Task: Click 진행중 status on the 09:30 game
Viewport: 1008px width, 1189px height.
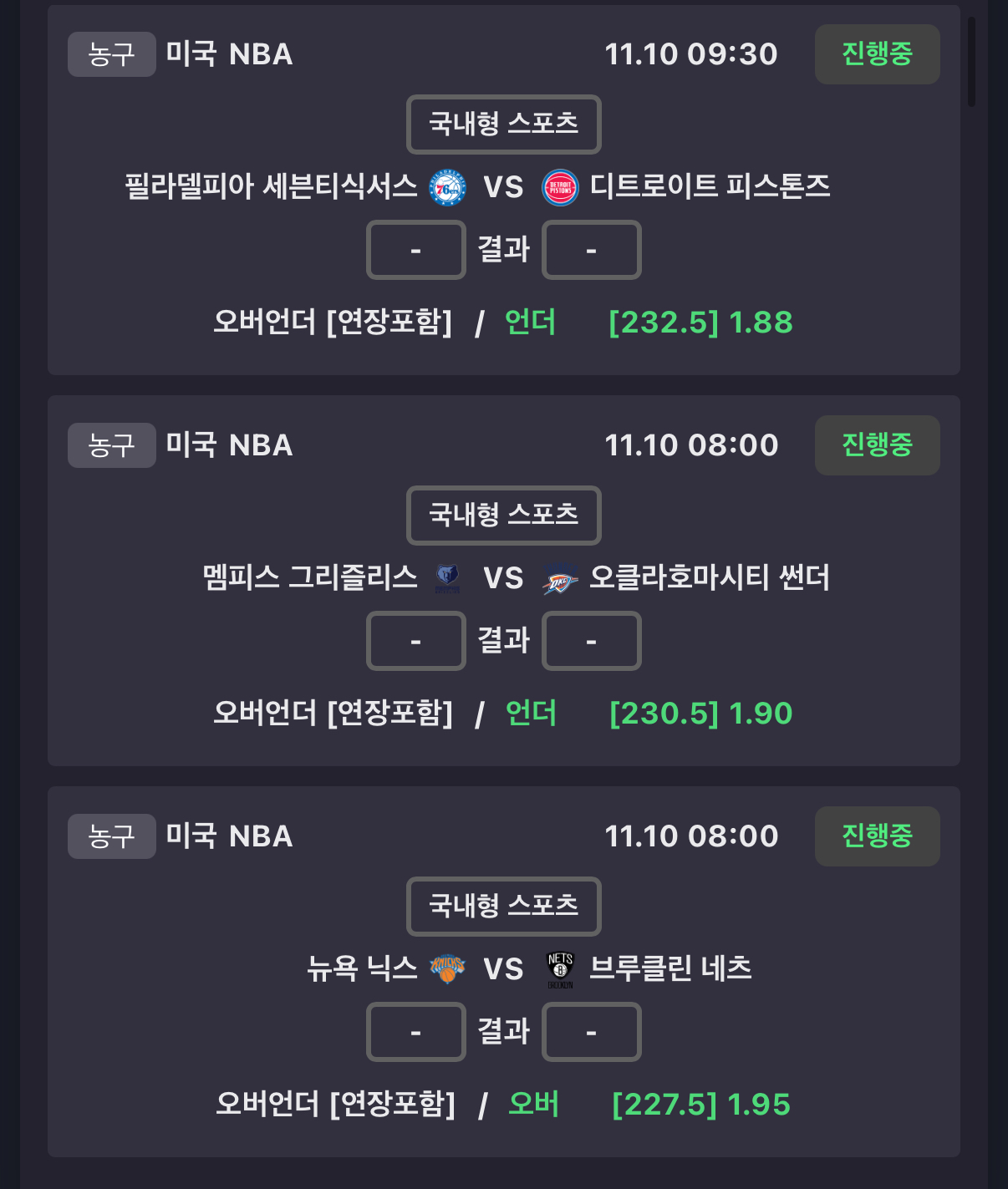Action: (877, 54)
